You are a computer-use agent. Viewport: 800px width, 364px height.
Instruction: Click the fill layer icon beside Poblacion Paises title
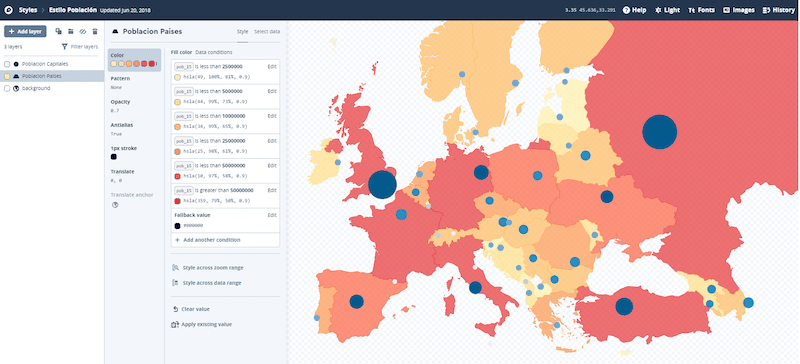coord(115,32)
